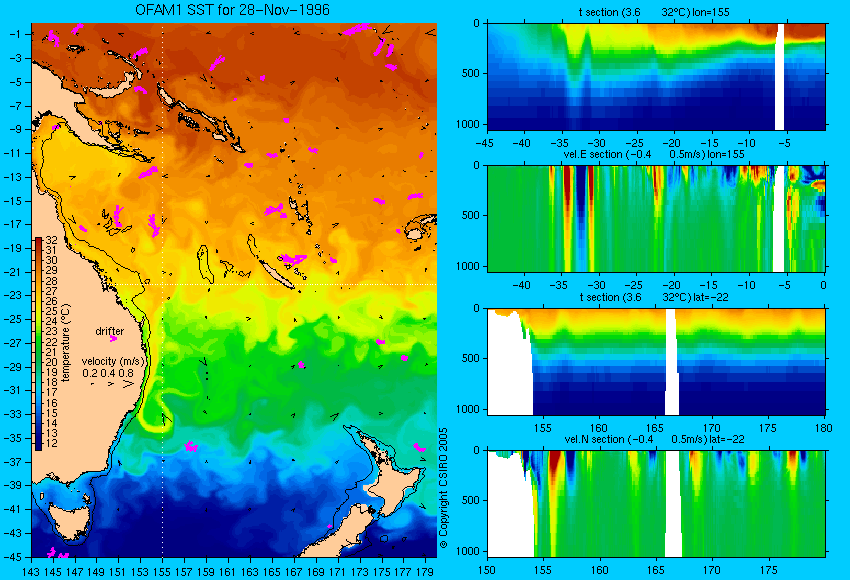
Task: Open the northward velocity section plot lat=-22
Action: tap(656, 504)
